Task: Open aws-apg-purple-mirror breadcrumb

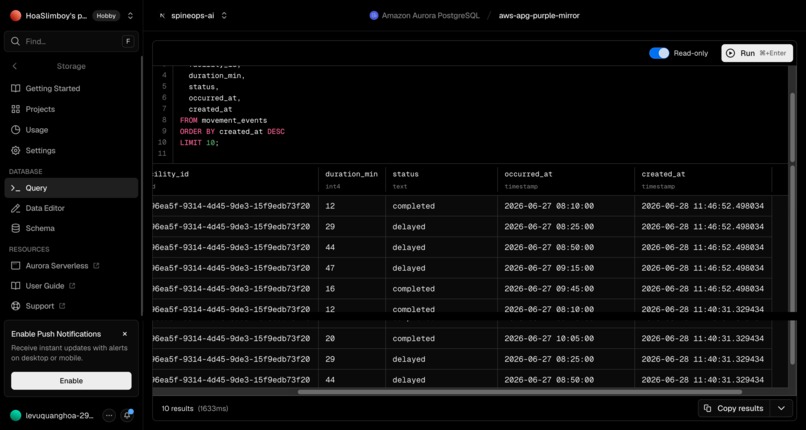Action: click(x=539, y=15)
